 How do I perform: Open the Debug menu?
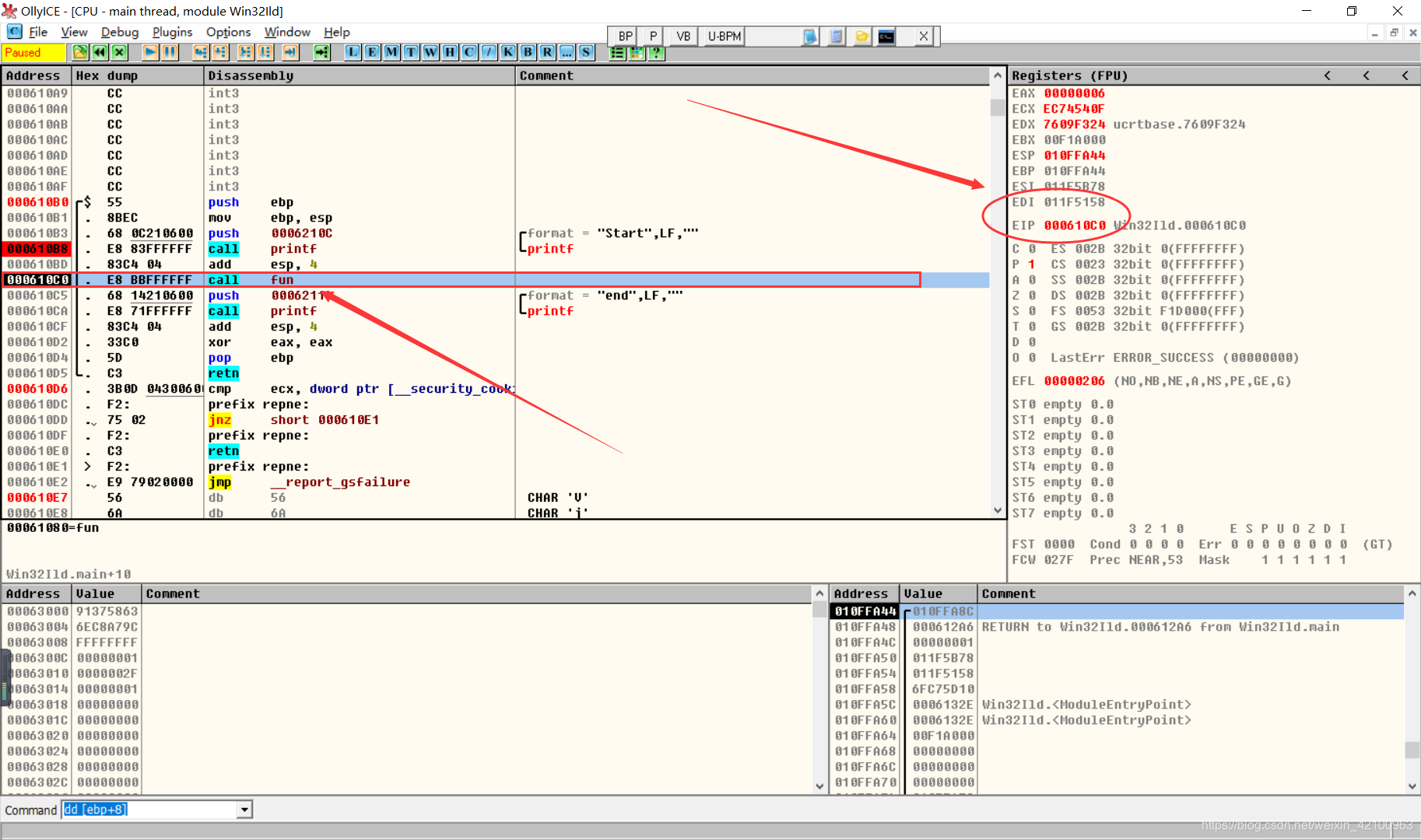tap(120, 32)
